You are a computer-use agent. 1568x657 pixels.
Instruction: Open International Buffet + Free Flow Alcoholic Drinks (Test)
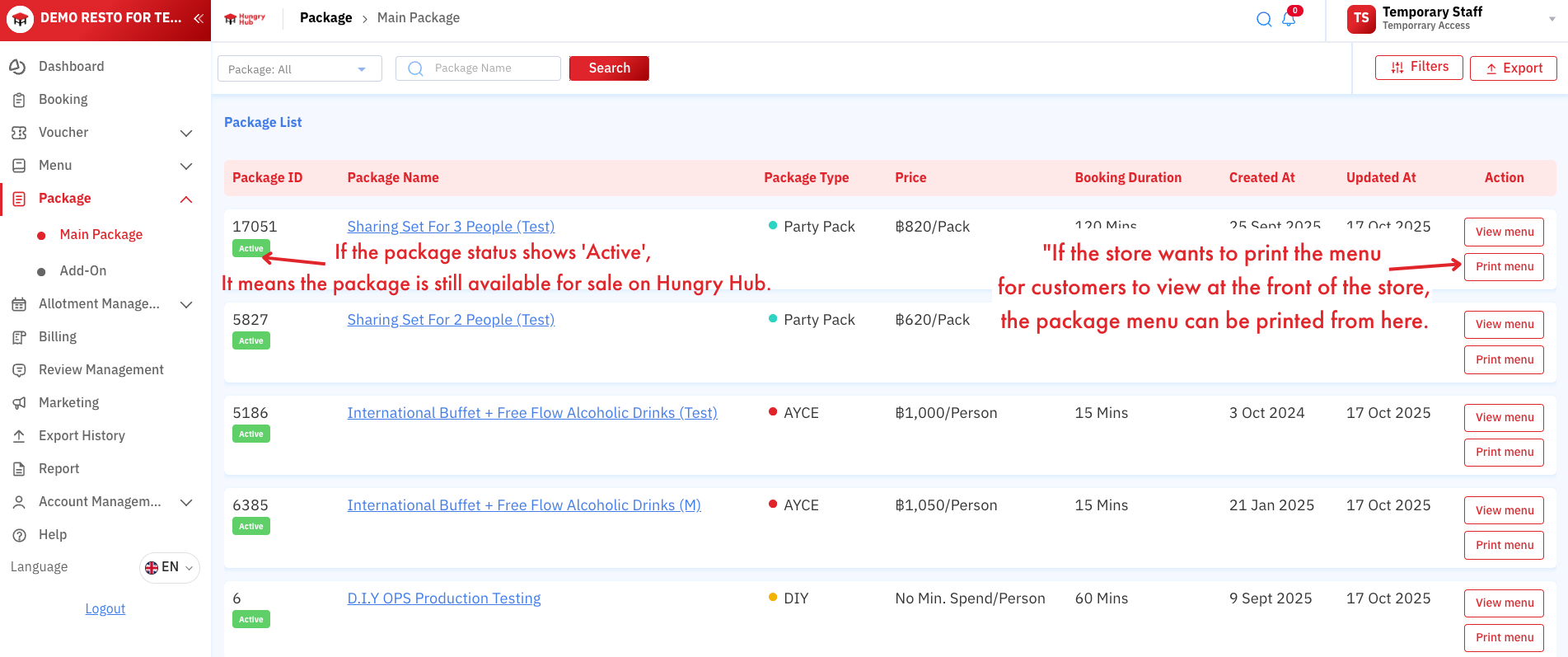[532, 413]
